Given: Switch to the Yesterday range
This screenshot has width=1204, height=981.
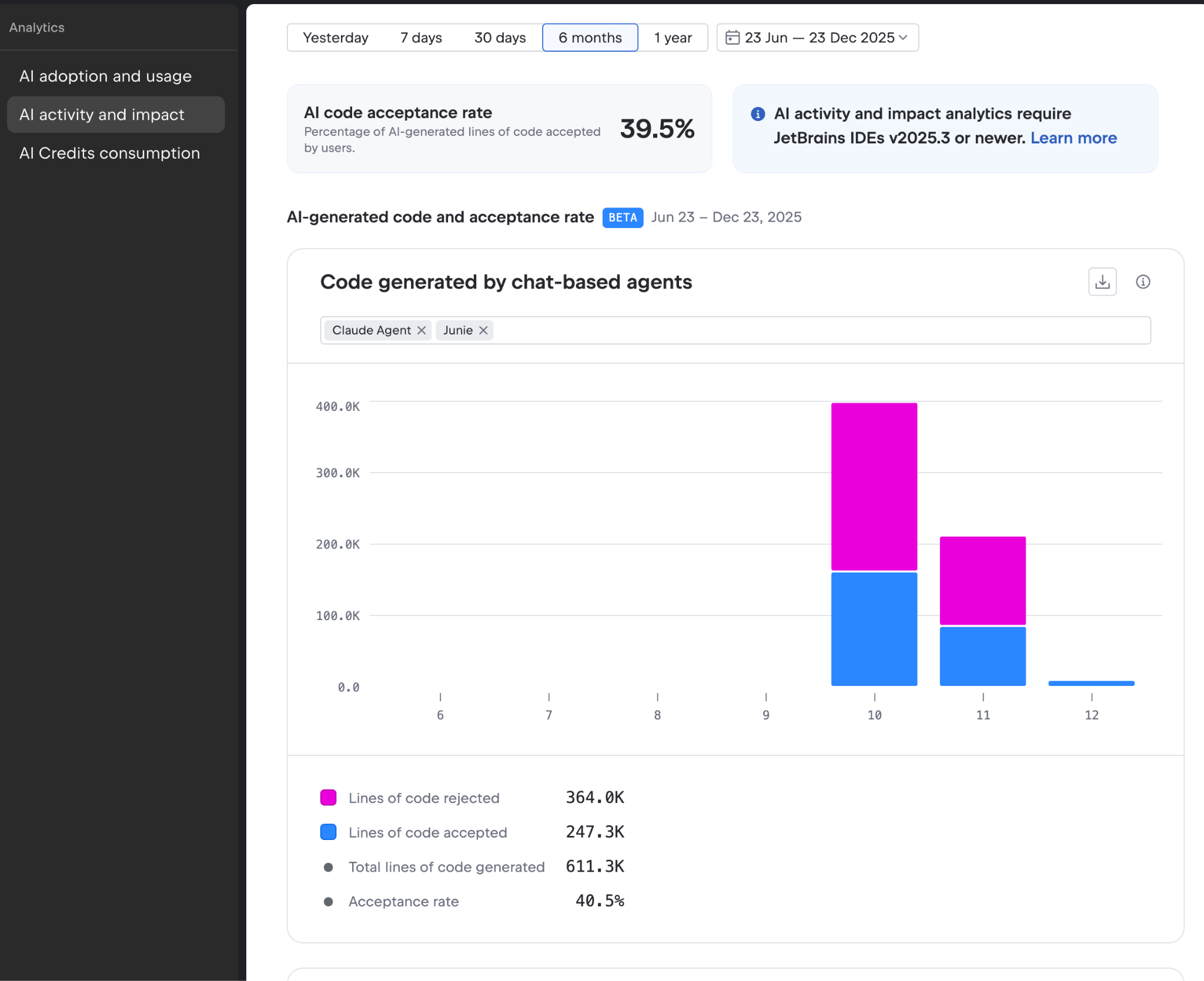Looking at the screenshot, I should [x=335, y=38].
